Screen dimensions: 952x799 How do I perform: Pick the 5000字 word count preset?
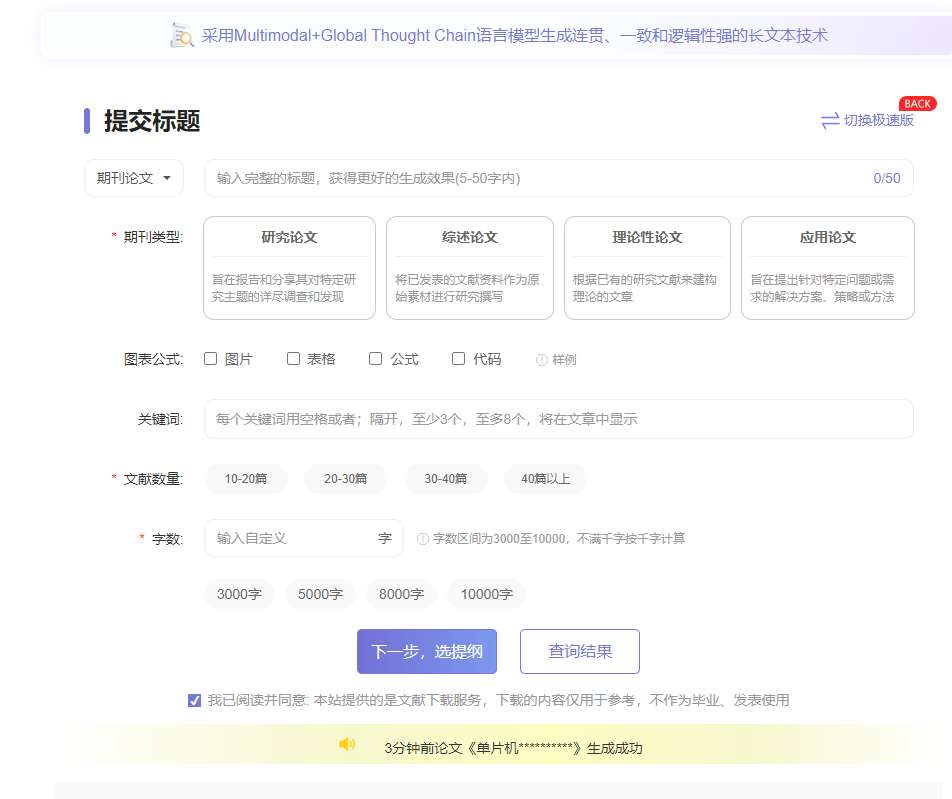pyautogui.click(x=320, y=594)
